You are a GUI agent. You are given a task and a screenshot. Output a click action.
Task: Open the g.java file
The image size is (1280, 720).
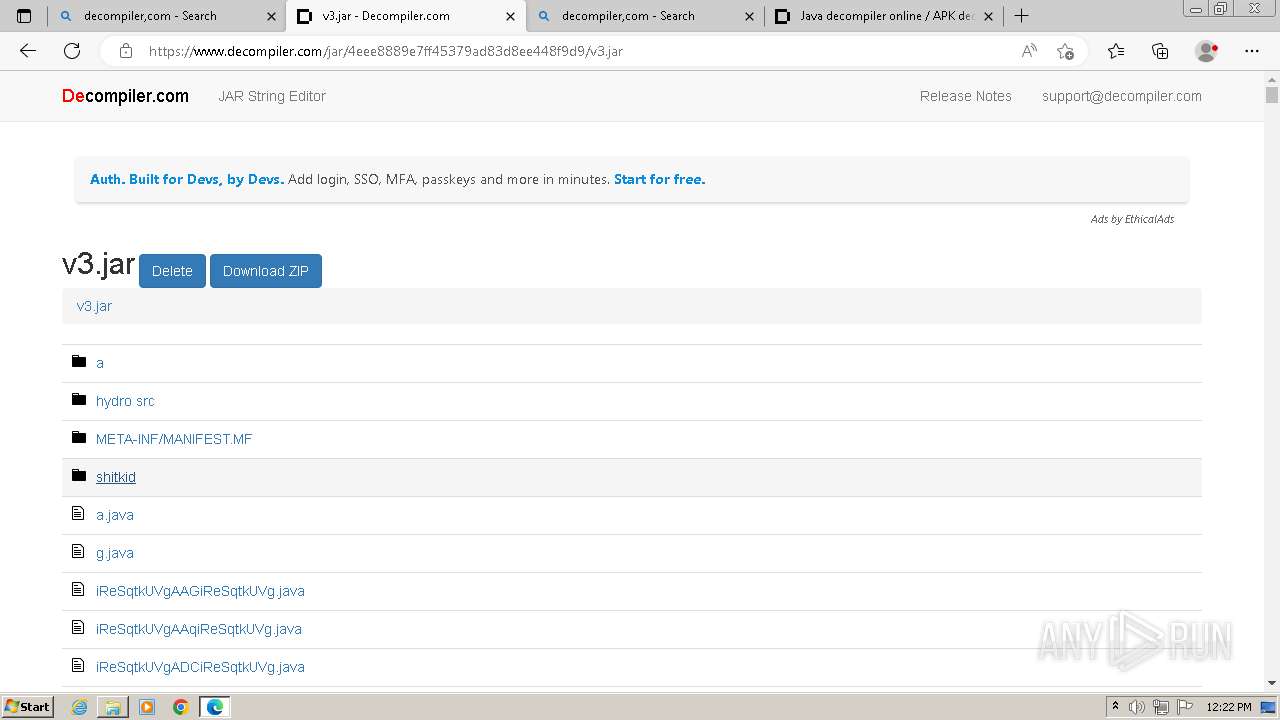tap(115, 553)
